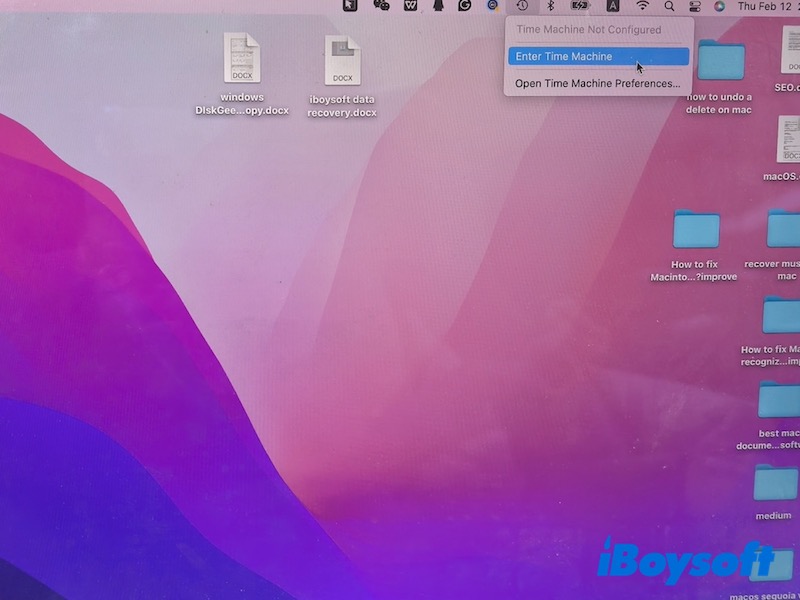The width and height of the screenshot is (800, 600).
Task: Click the Time Machine clock icon
Action: tap(520, 8)
